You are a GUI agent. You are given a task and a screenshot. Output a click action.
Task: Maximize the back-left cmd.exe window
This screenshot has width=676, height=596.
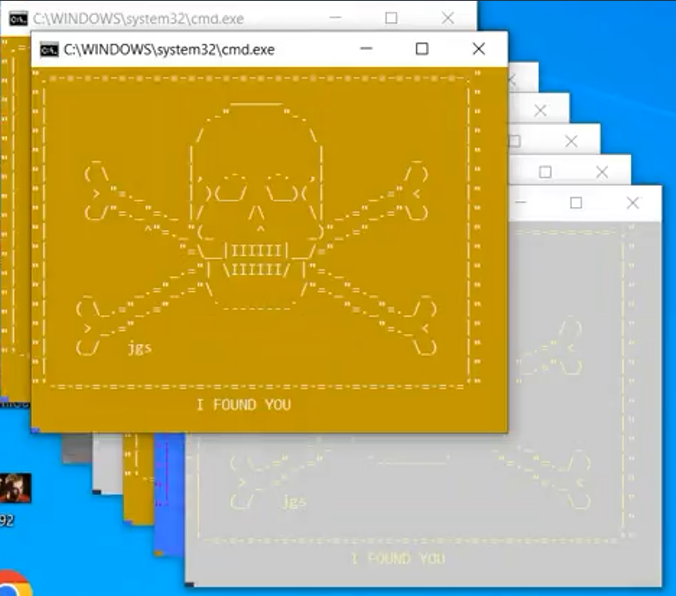[391, 18]
